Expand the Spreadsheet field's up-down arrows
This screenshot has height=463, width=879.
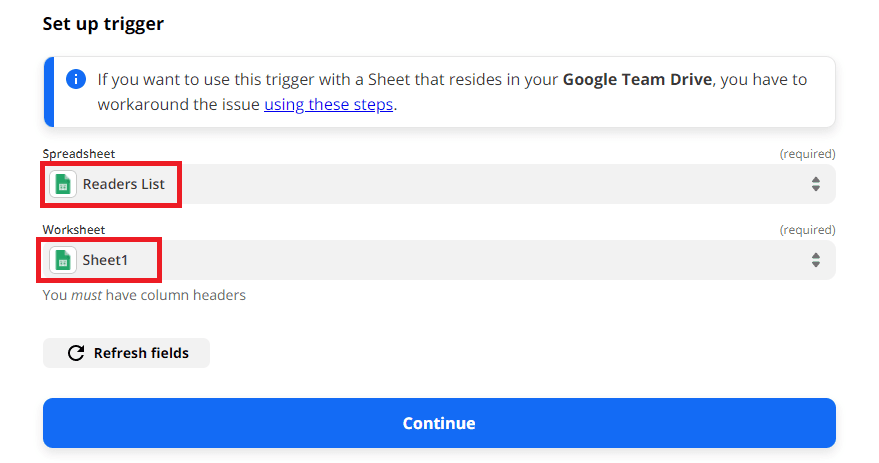[x=815, y=184]
